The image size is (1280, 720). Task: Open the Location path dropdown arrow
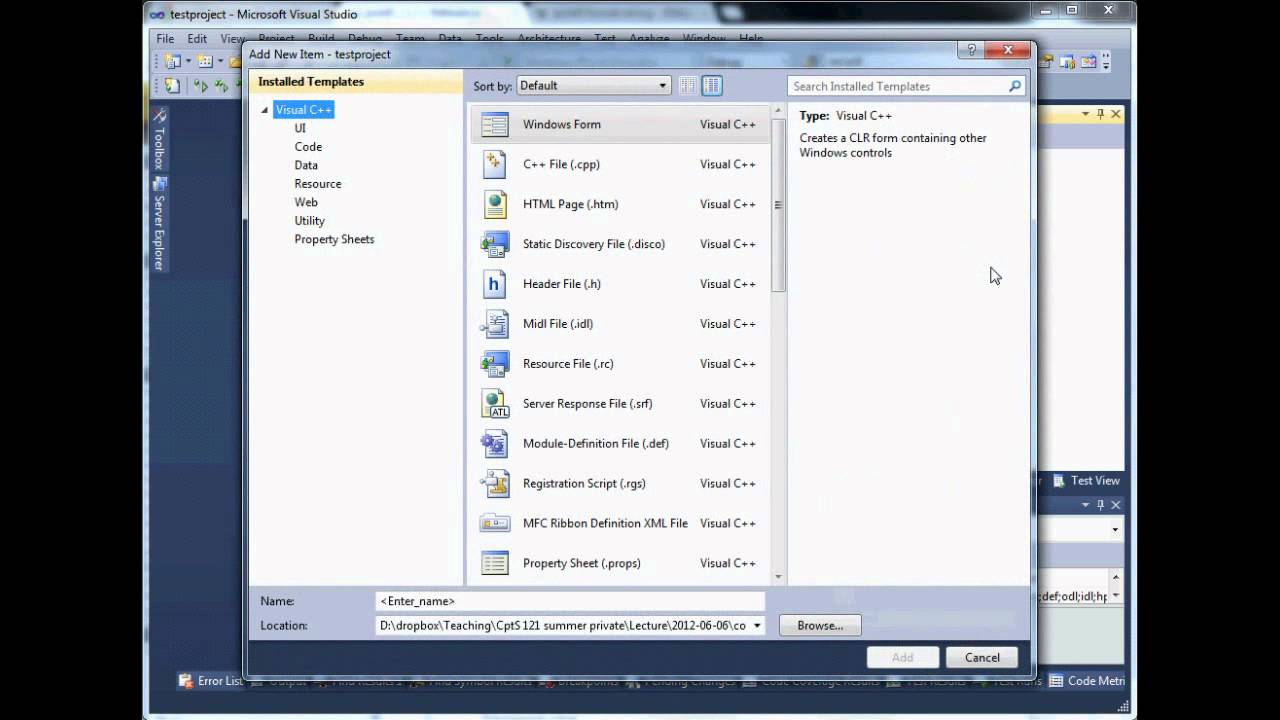pos(757,626)
